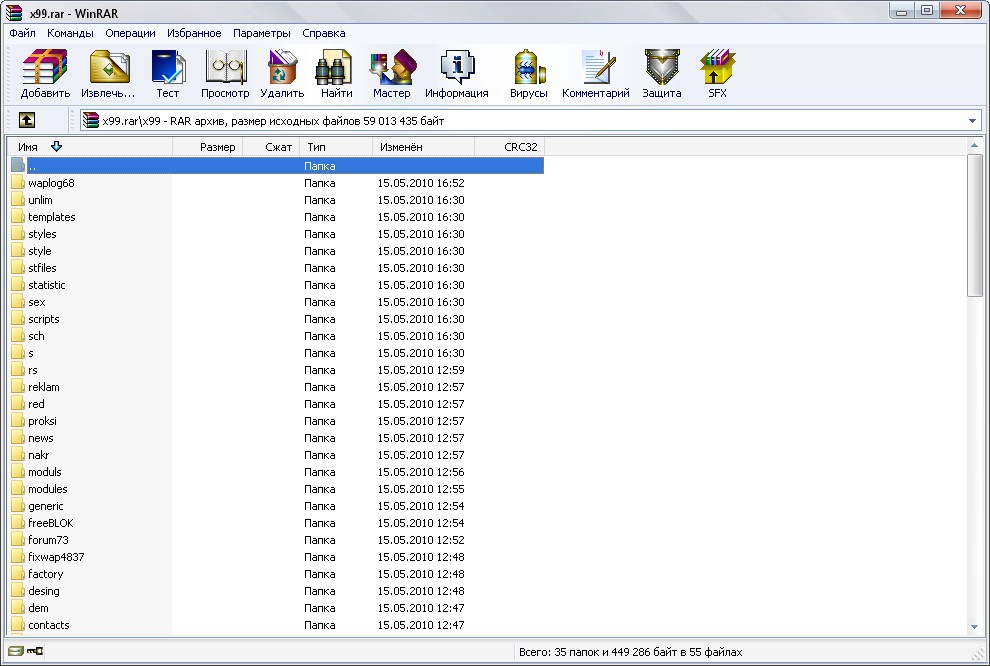The width and height of the screenshot is (990, 666).
Task: Open the Операции menu
Action: click(x=130, y=33)
